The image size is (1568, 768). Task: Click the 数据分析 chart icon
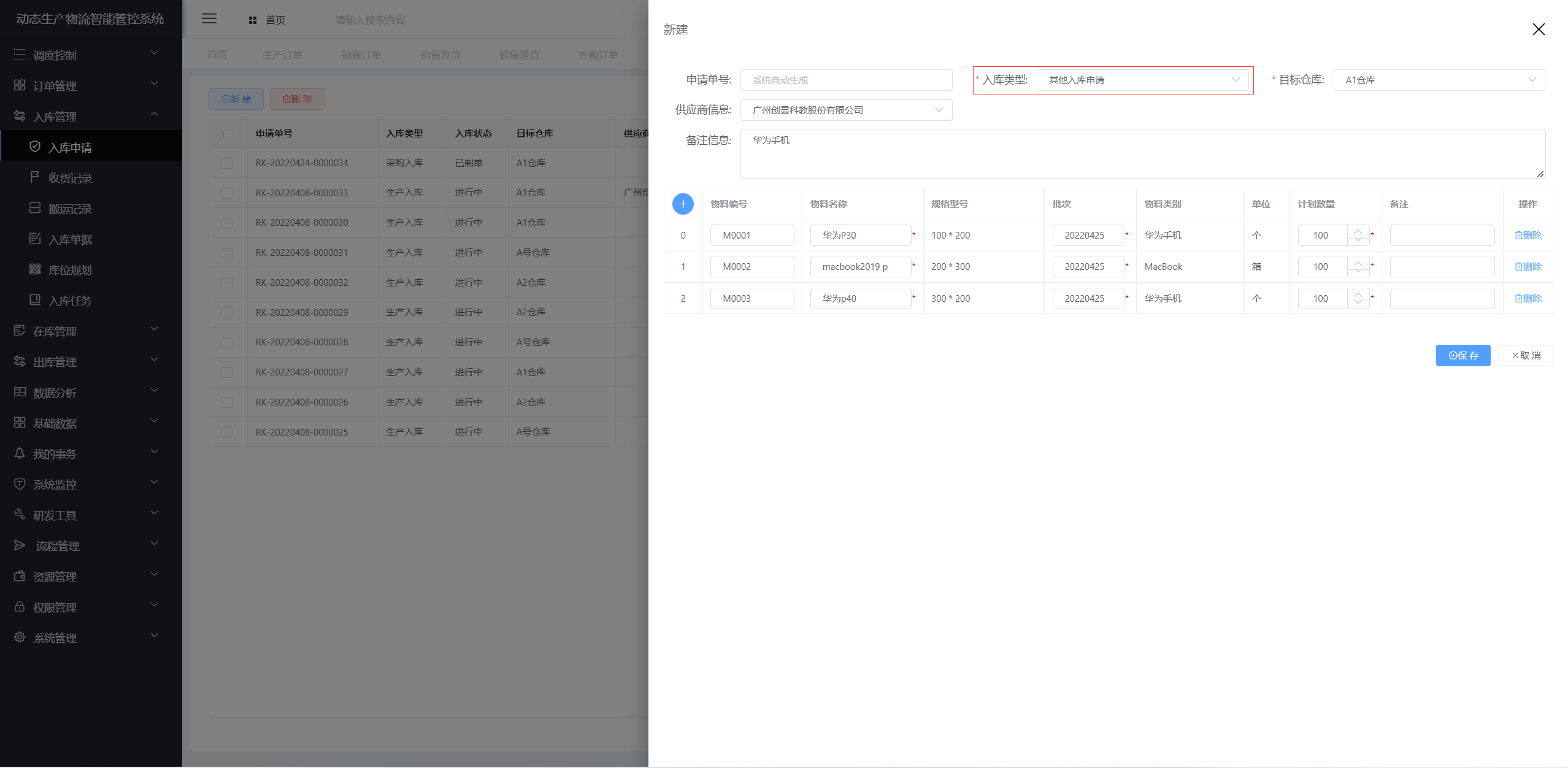[20, 392]
